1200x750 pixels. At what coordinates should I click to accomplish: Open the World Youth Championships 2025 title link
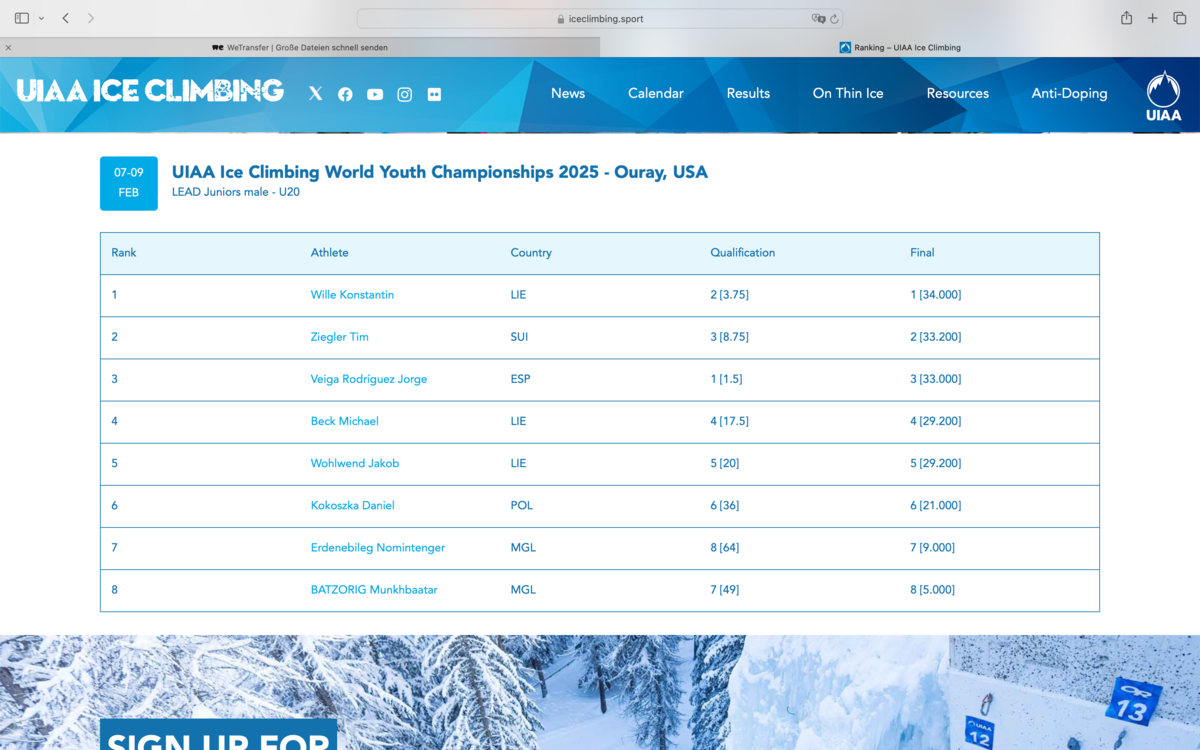click(x=440, y=172)
